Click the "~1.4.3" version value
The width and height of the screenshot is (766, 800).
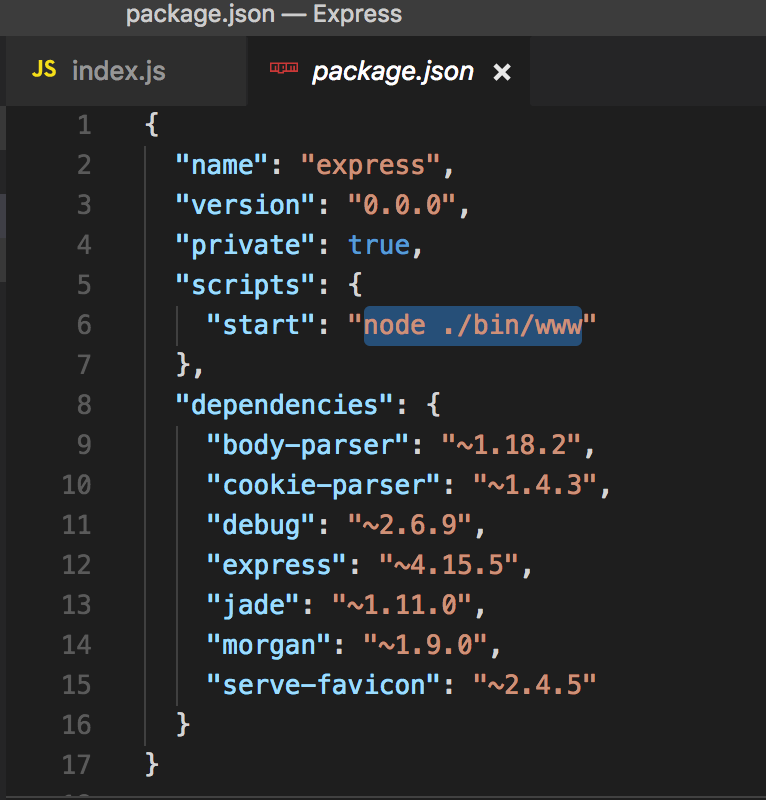tap(534, 485)
